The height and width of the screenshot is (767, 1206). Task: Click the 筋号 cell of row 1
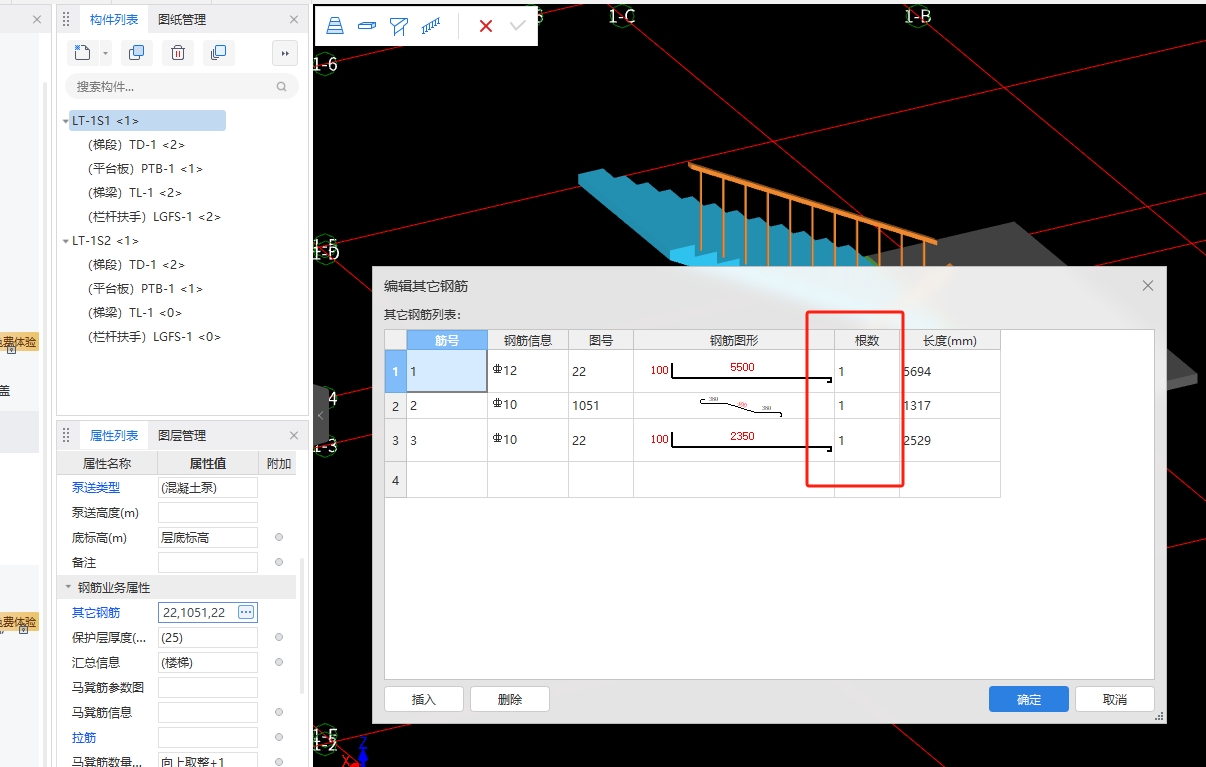click(x=447, y=371)
